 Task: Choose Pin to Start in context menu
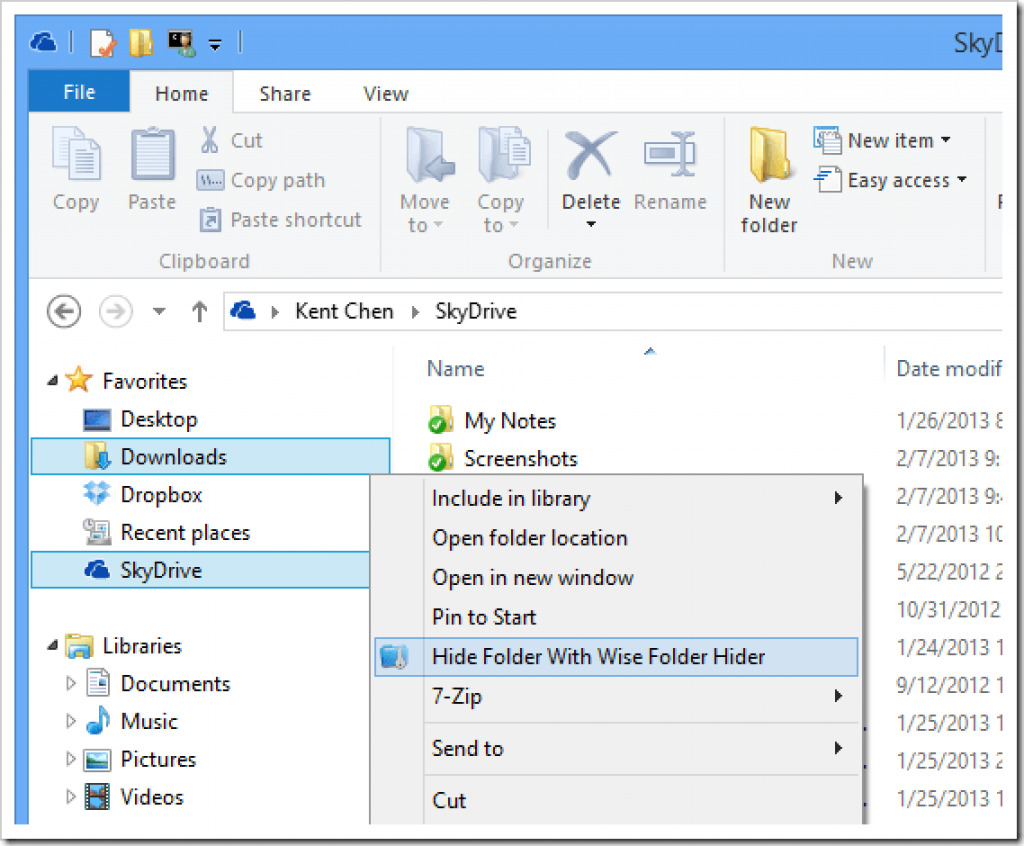pyautogui.click(x=616, y=617)
